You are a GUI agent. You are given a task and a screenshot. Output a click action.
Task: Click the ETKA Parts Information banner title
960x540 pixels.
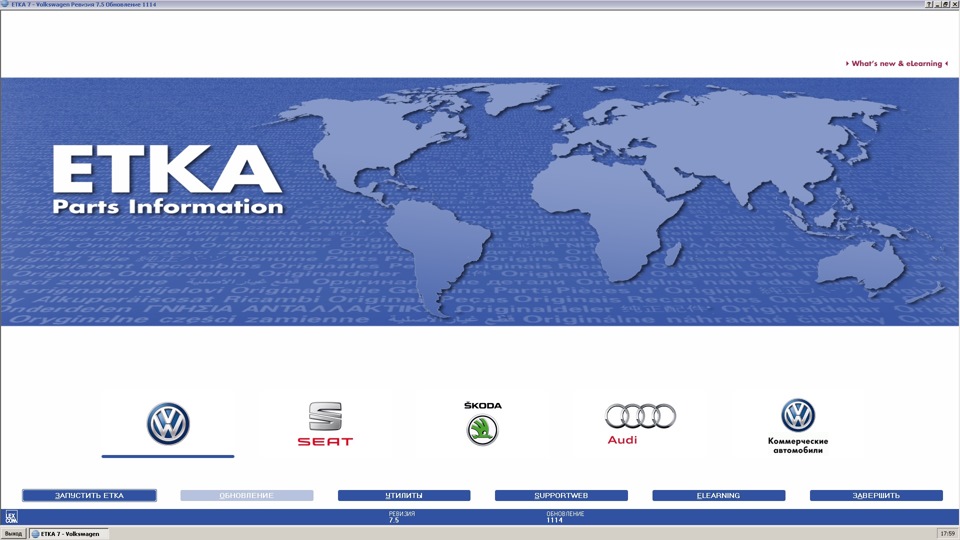coord(168,180)
